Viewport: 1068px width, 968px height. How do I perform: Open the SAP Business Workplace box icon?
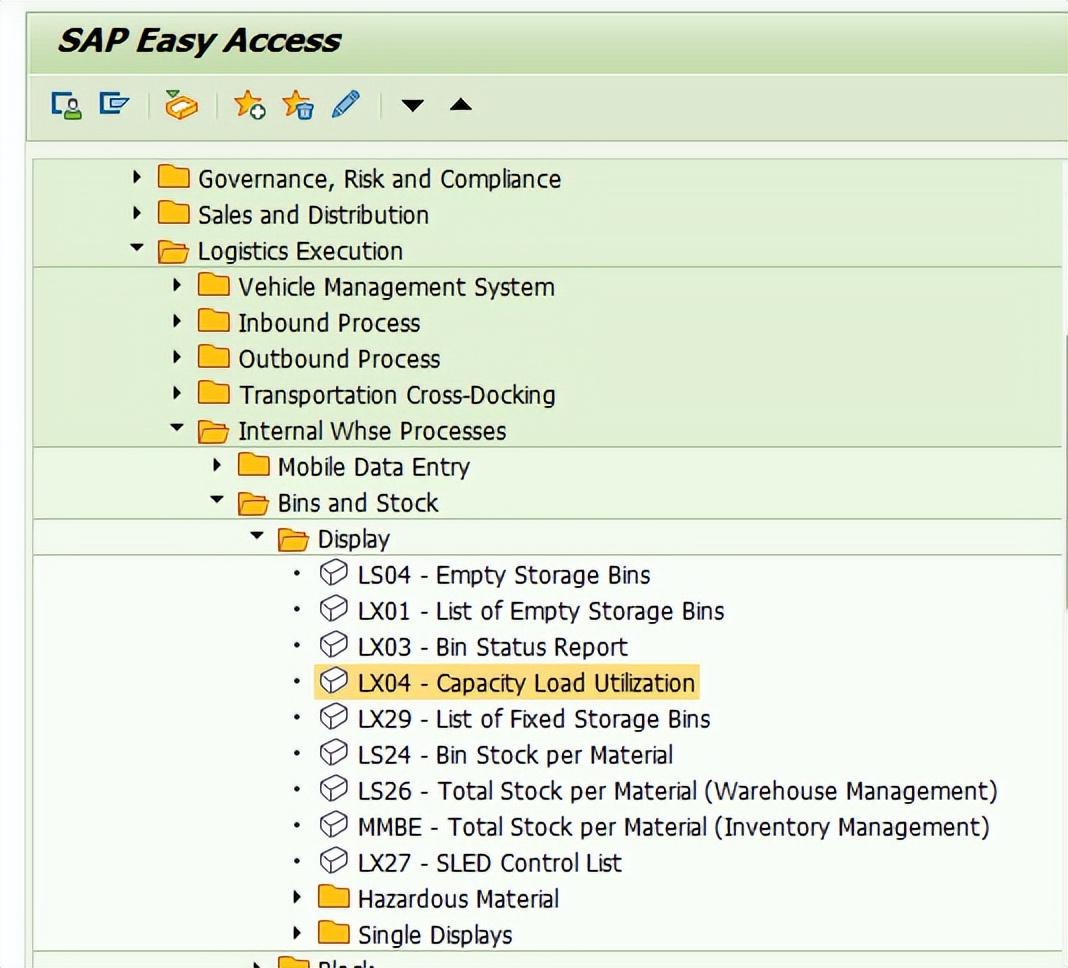click(x=180, y=104)
